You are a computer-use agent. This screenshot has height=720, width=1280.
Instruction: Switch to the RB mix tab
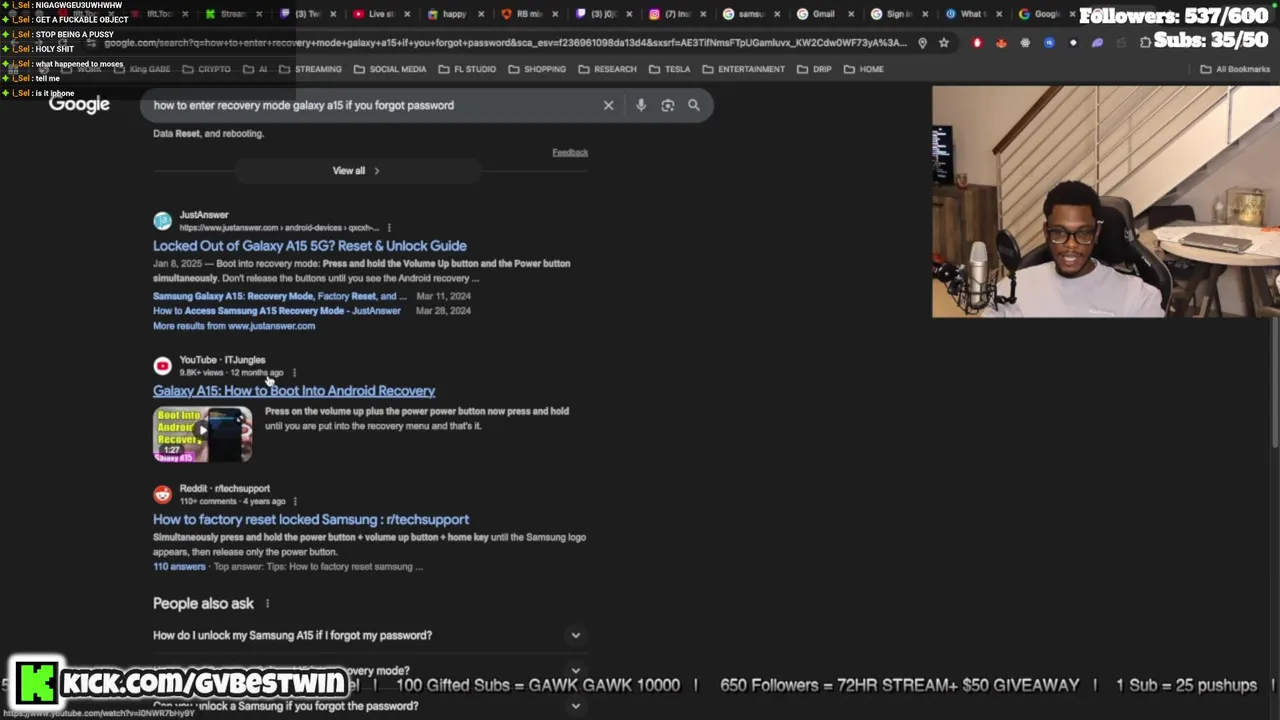[x=528, y=14]
